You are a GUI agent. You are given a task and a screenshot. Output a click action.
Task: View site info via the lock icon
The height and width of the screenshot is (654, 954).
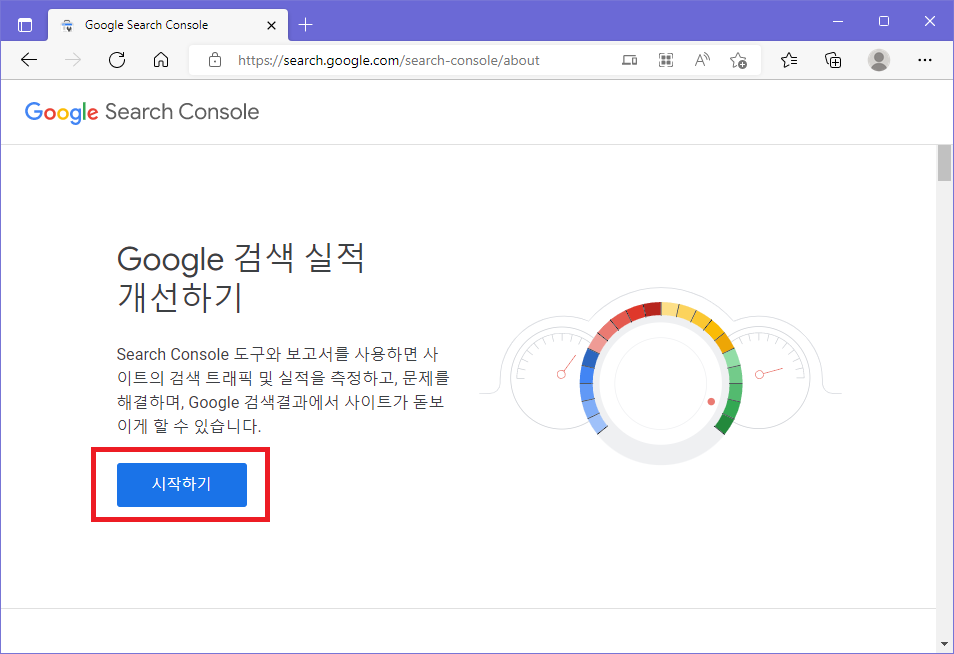pyautogui.click(x=215, y=60)
